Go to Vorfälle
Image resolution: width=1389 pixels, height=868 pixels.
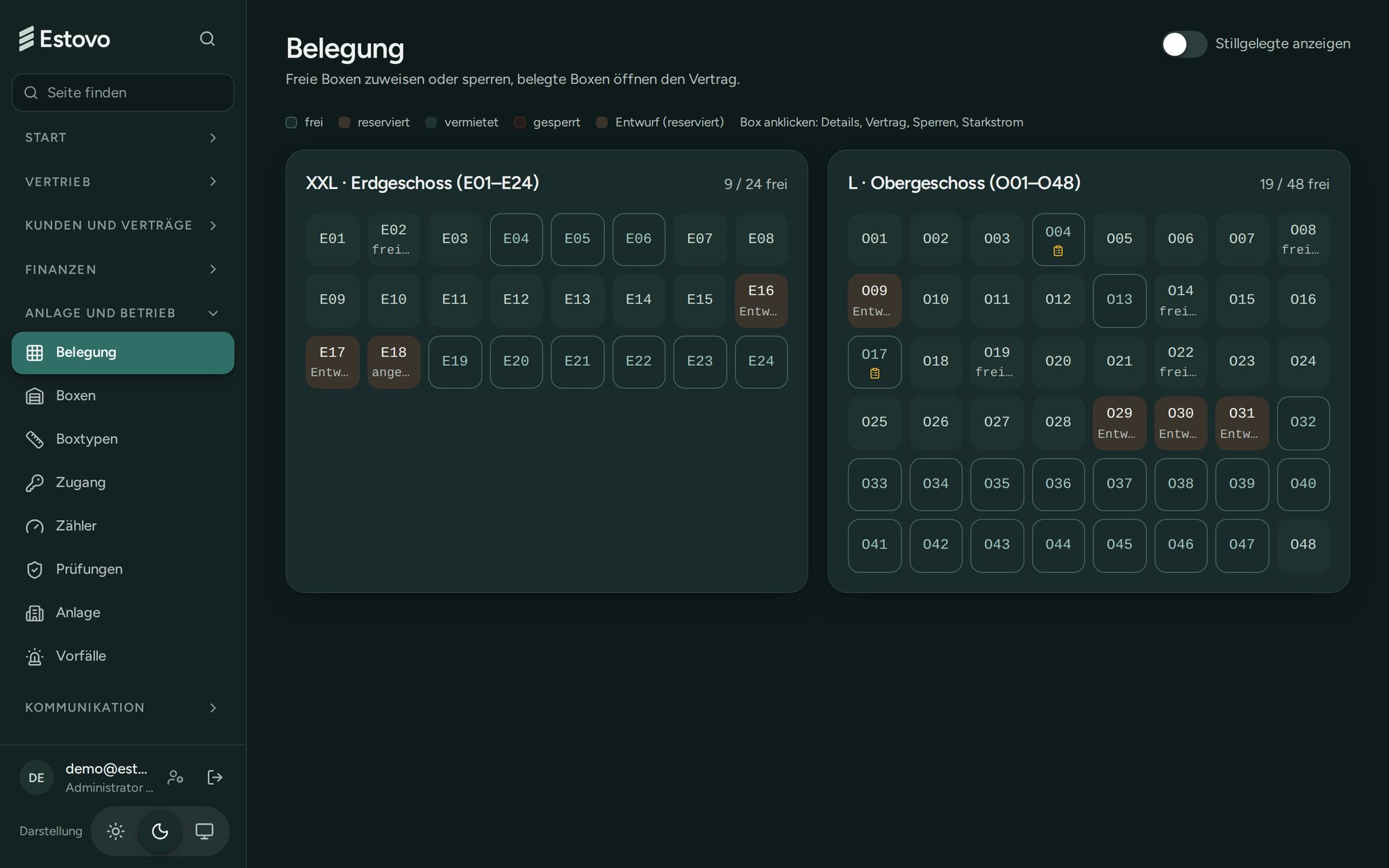click(123, 656)
